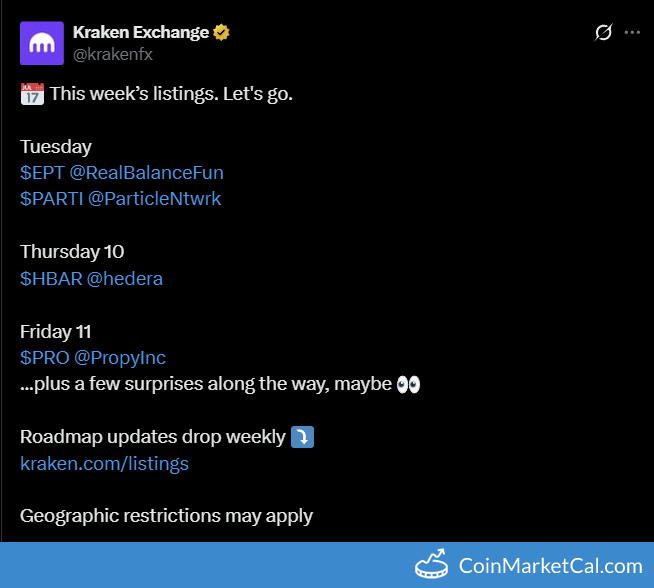
Task: Click the Grok icon in tweet header
Action: pos(603,32)
